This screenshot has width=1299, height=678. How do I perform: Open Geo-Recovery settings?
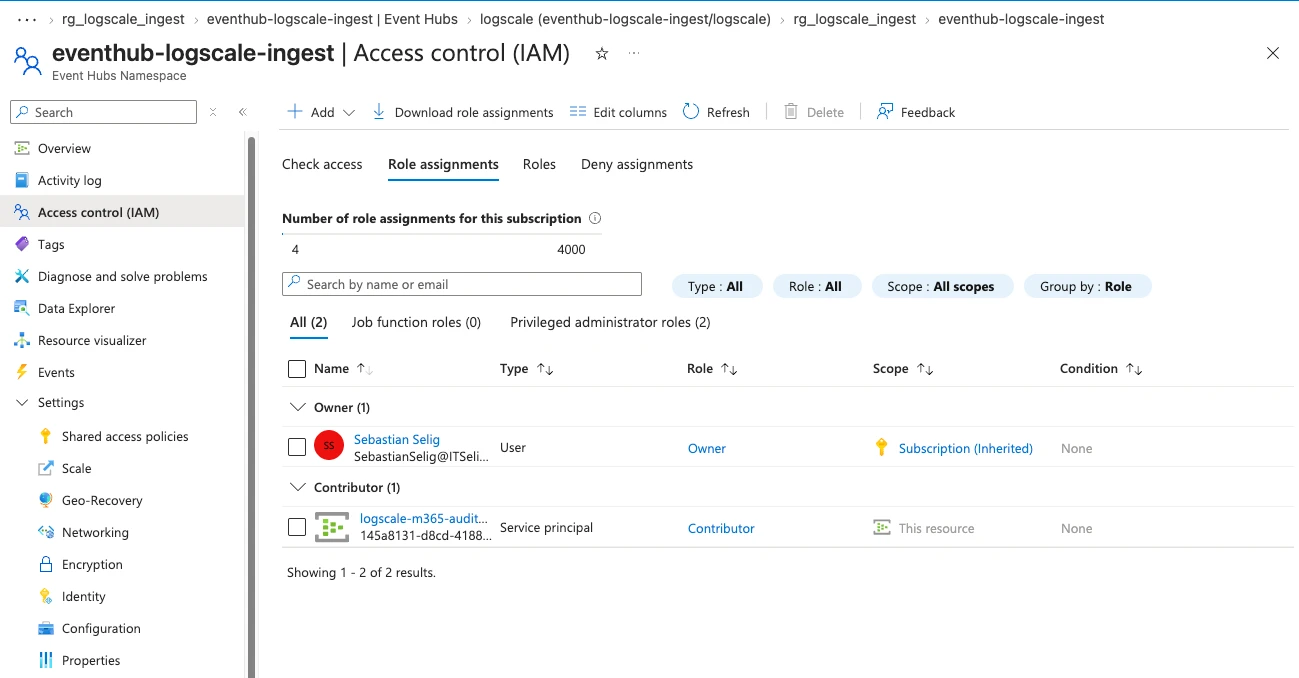point(102,500)
